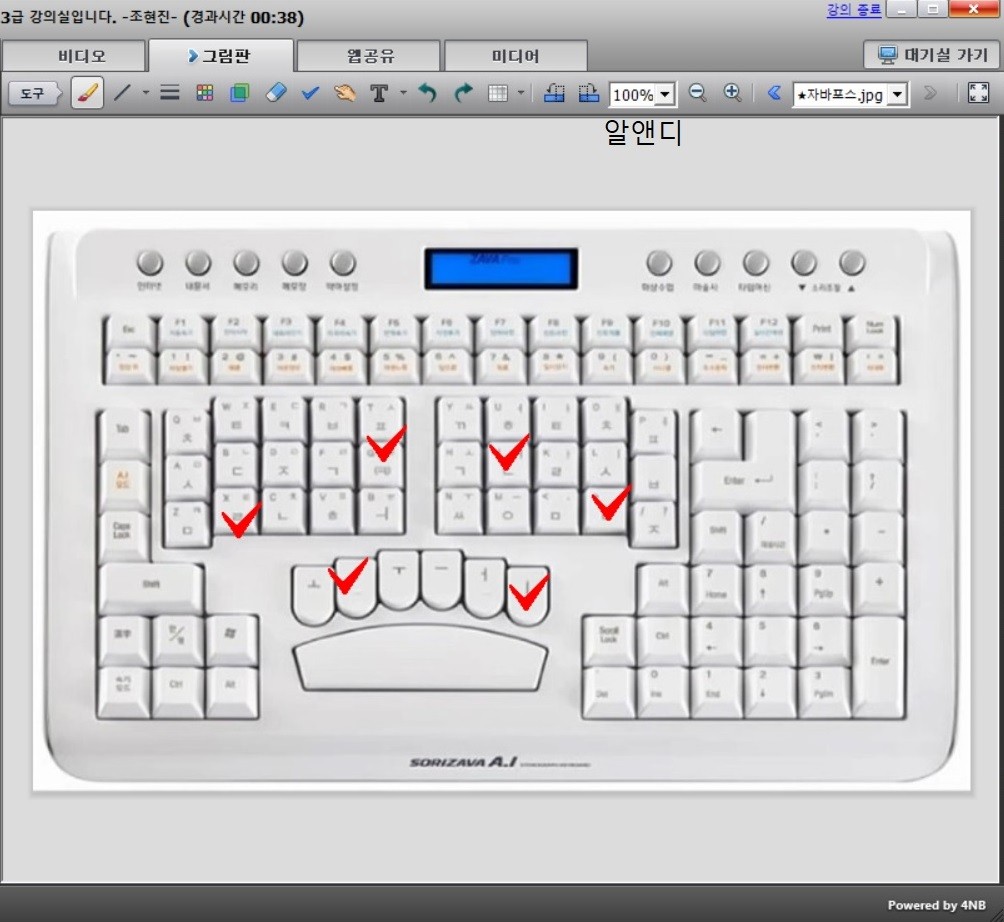Open the 100% zoom level dropdown
This screenshot has width=1004, height=922.
[x=666, y=94]
